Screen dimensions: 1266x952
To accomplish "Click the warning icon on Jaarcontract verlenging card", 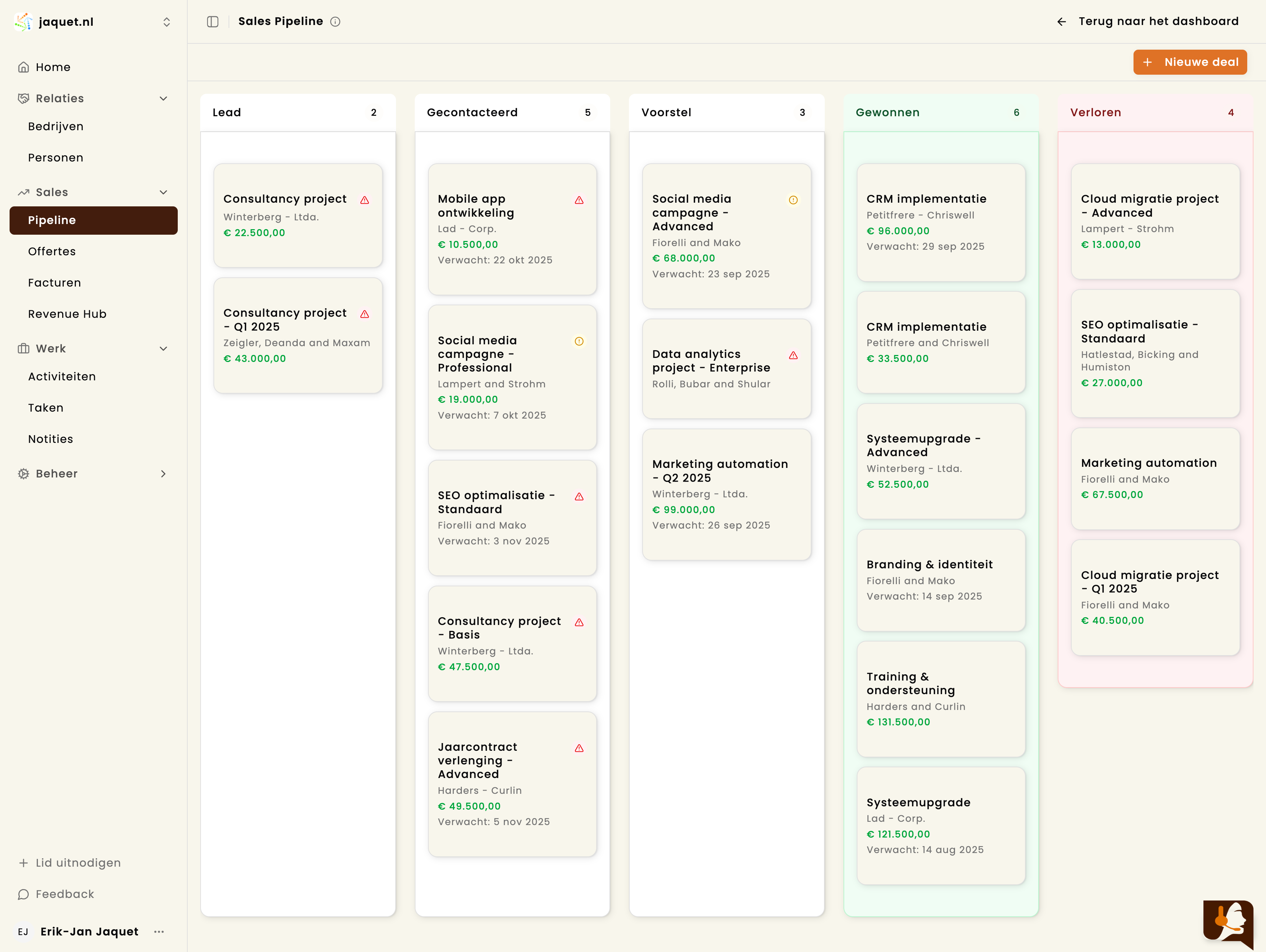I will [579, 748].
